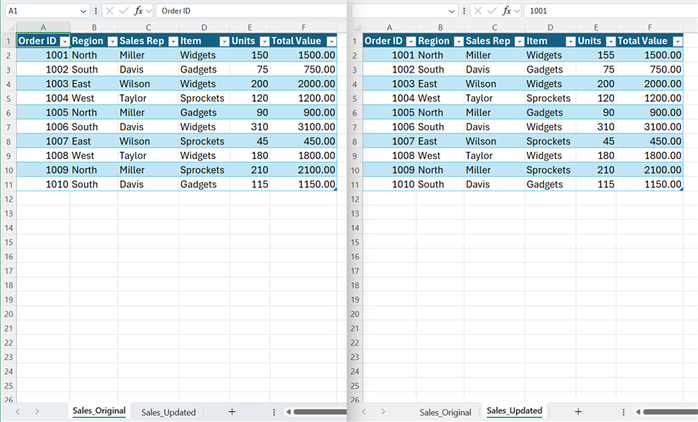The image size is (698, 422).
Task: Open Order ID filter dropdown in right window
Action: [x=411, y=41]
